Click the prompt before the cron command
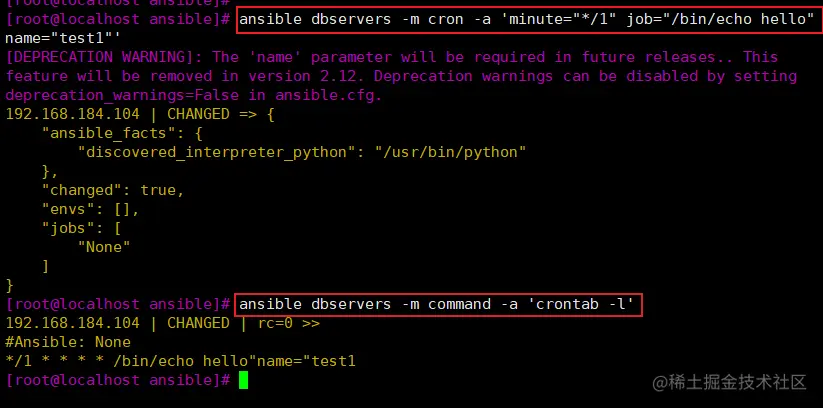This screenshot has width=823, height=408. pos(118,20)
